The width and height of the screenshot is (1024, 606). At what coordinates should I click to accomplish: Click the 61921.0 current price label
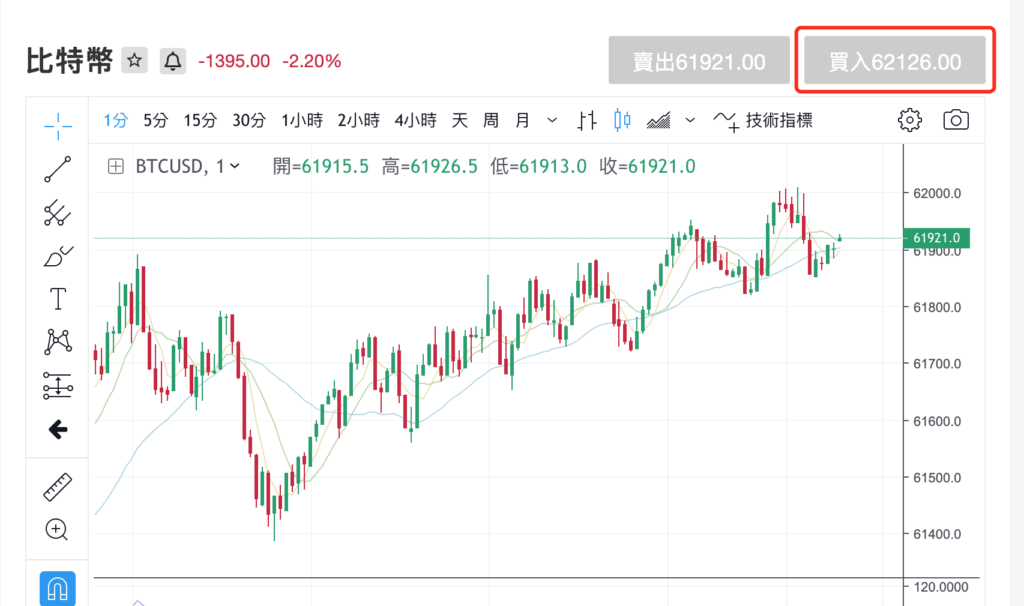(x=936, y=238)
